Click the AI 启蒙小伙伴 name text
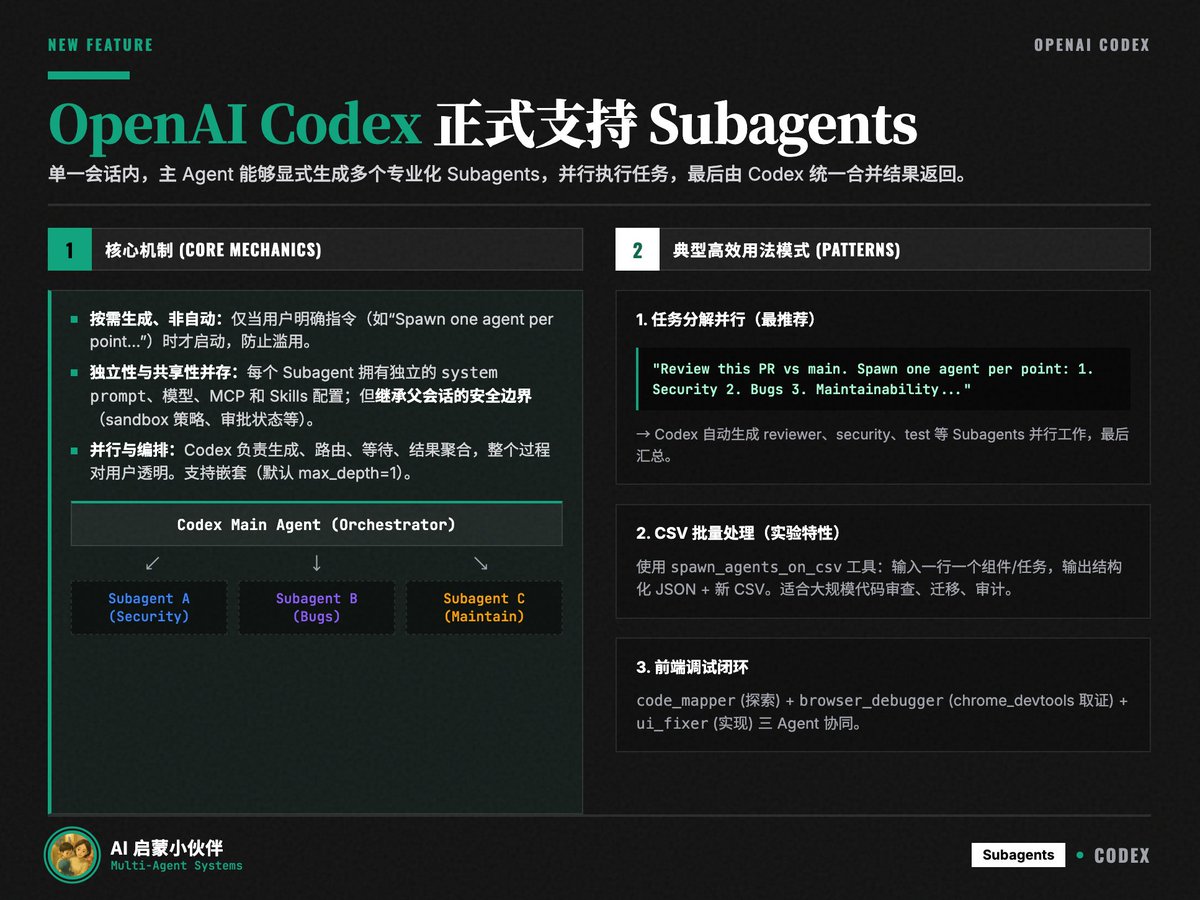Viewport: 1200px width, 900px height. click(166, 848)
